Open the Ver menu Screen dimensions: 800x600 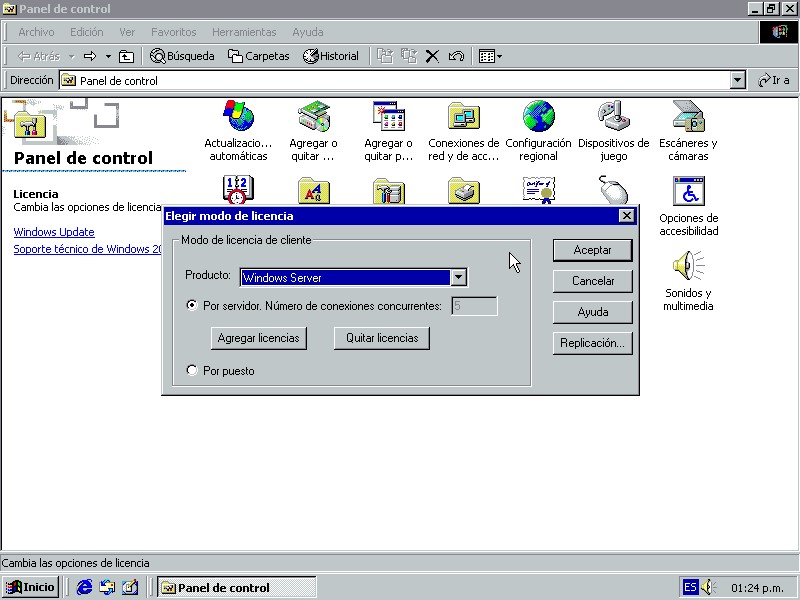(x=127, y=32)
